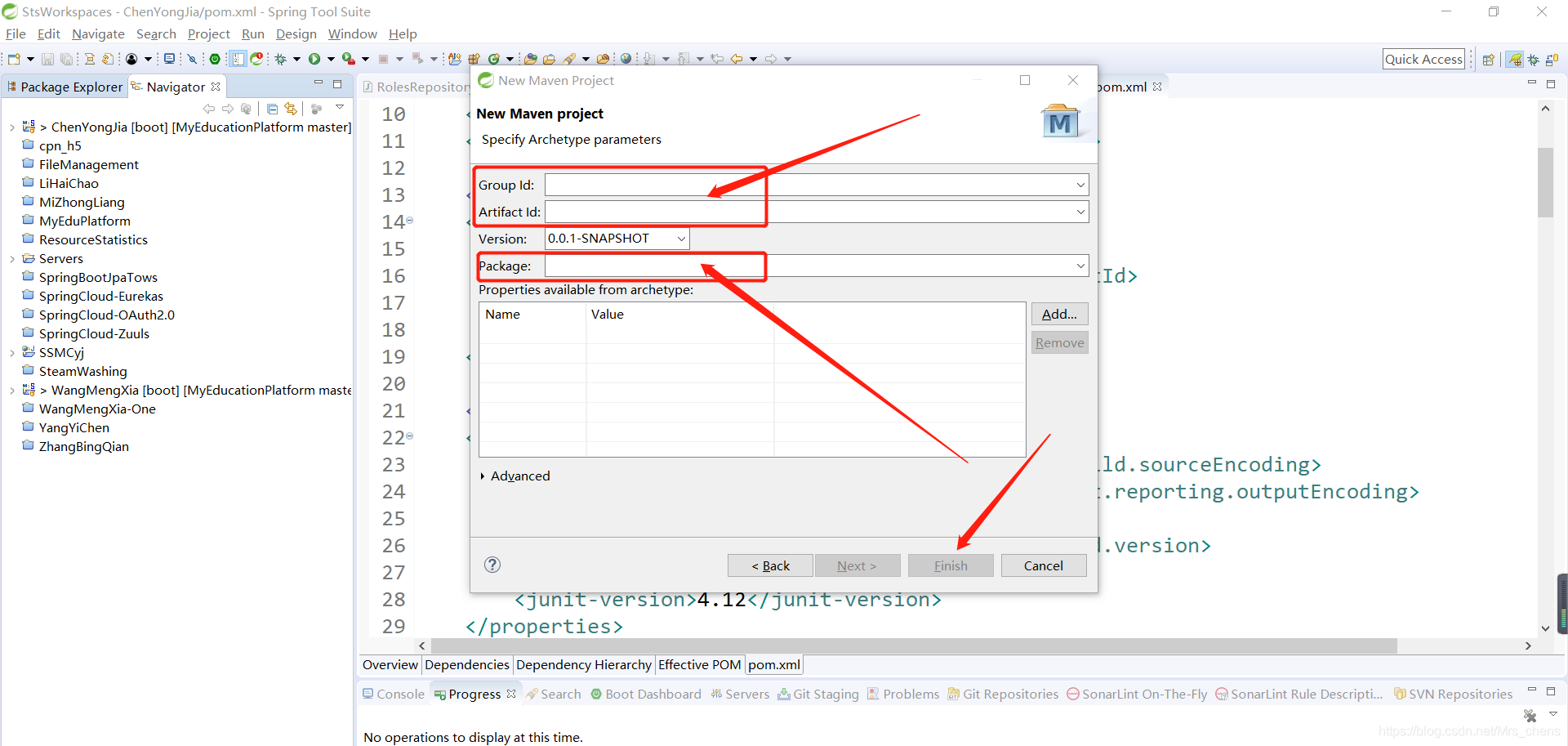Toggle the highlighted editor-mode toolbar button

click(x=238, y=59)
